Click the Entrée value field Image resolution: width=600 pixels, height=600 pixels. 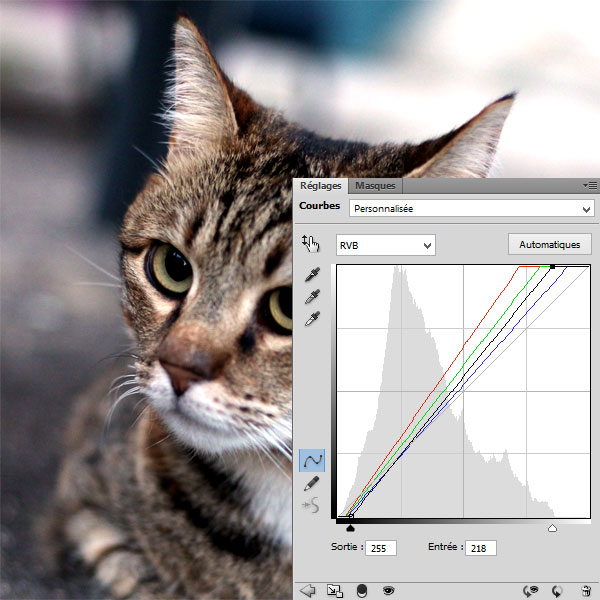(x=481, y=548)
